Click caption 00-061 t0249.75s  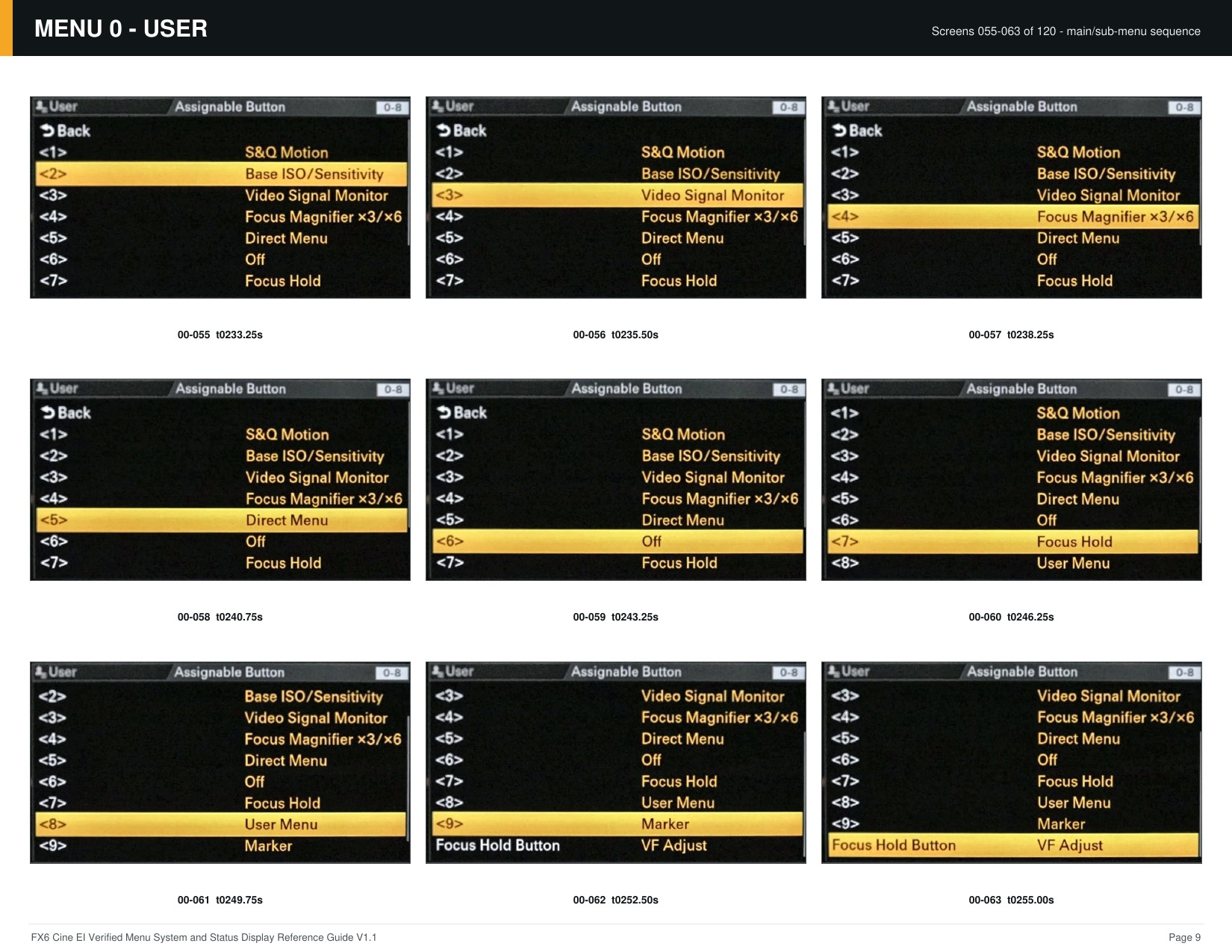click(220, 900)
